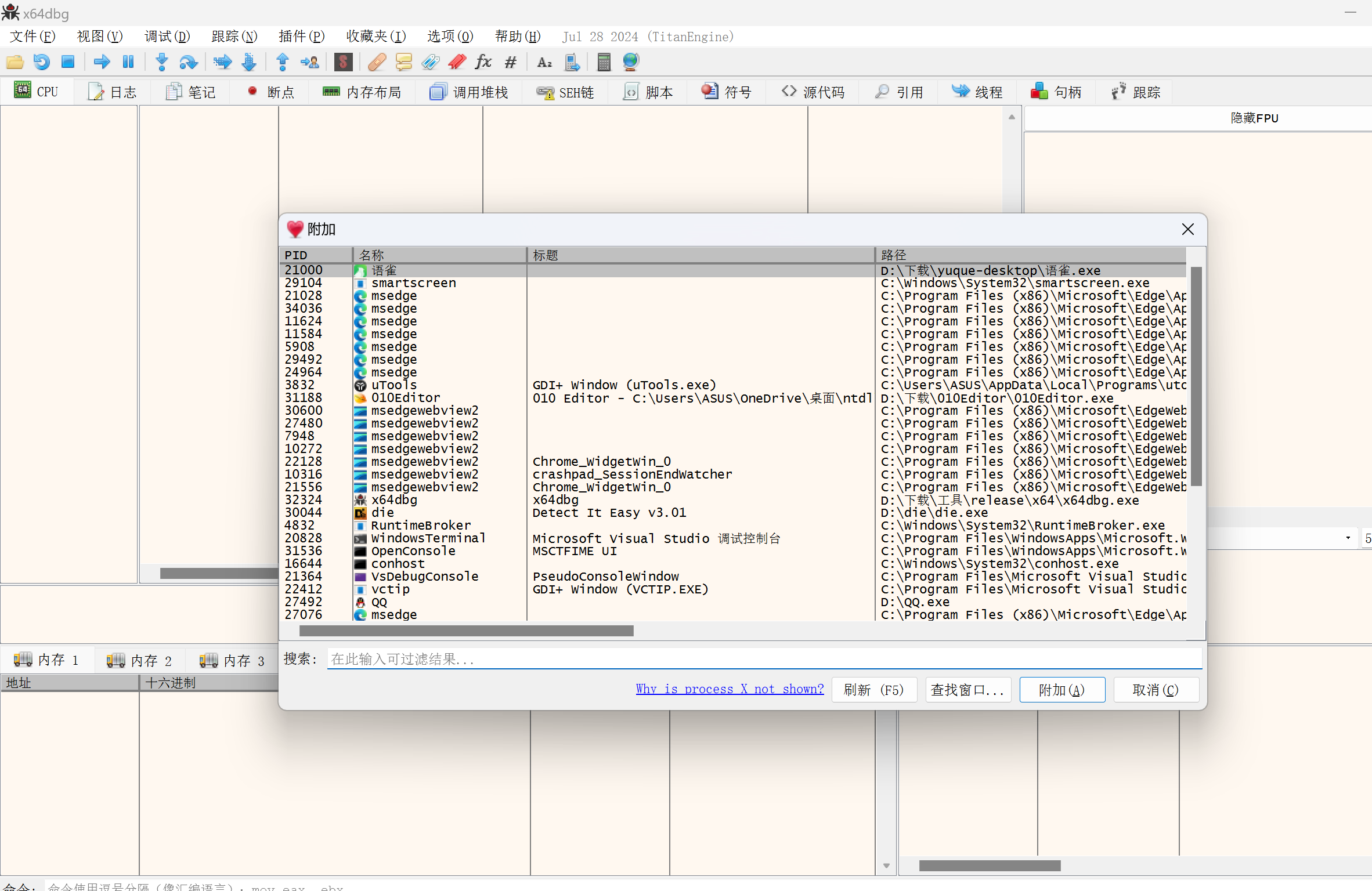The image size is (1372, 891).
Task: Switch to the 符号 tab
Action: [x=727, y=92]
